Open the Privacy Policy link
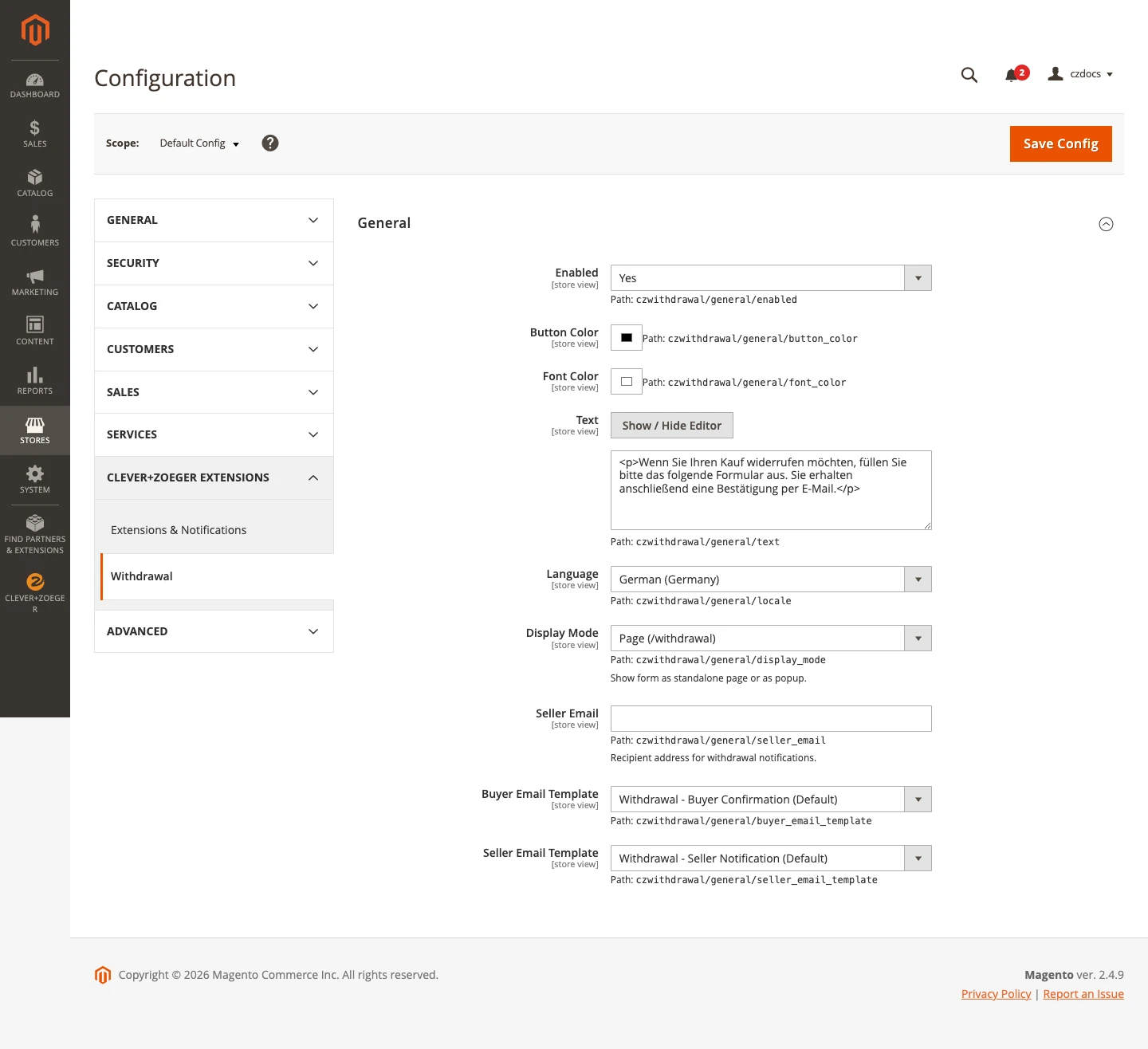The image size is (1148, 1049). click(x=996, y=994)
